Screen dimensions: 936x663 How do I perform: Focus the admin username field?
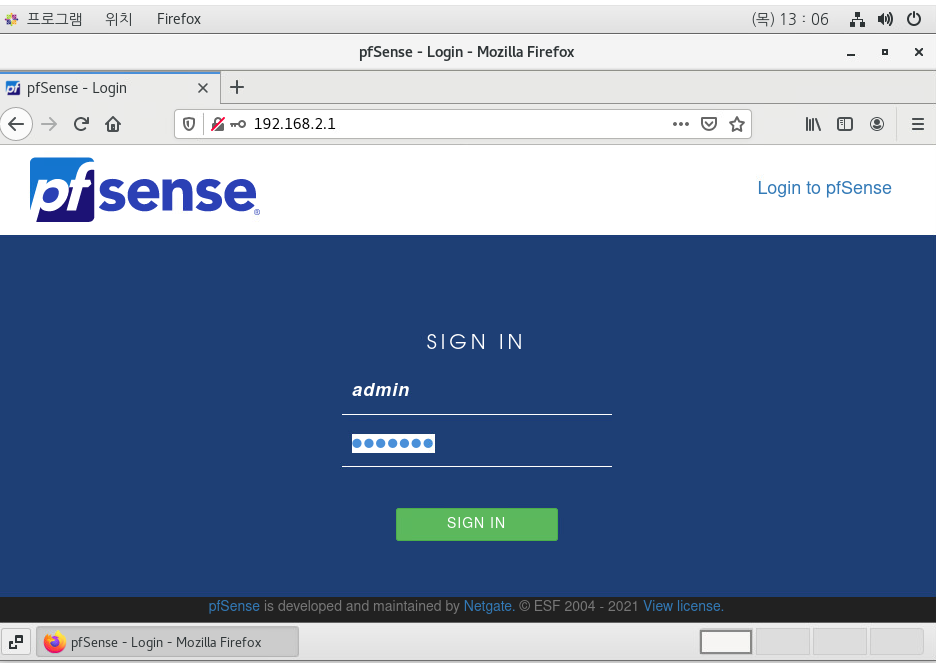(x=476, y=390)
